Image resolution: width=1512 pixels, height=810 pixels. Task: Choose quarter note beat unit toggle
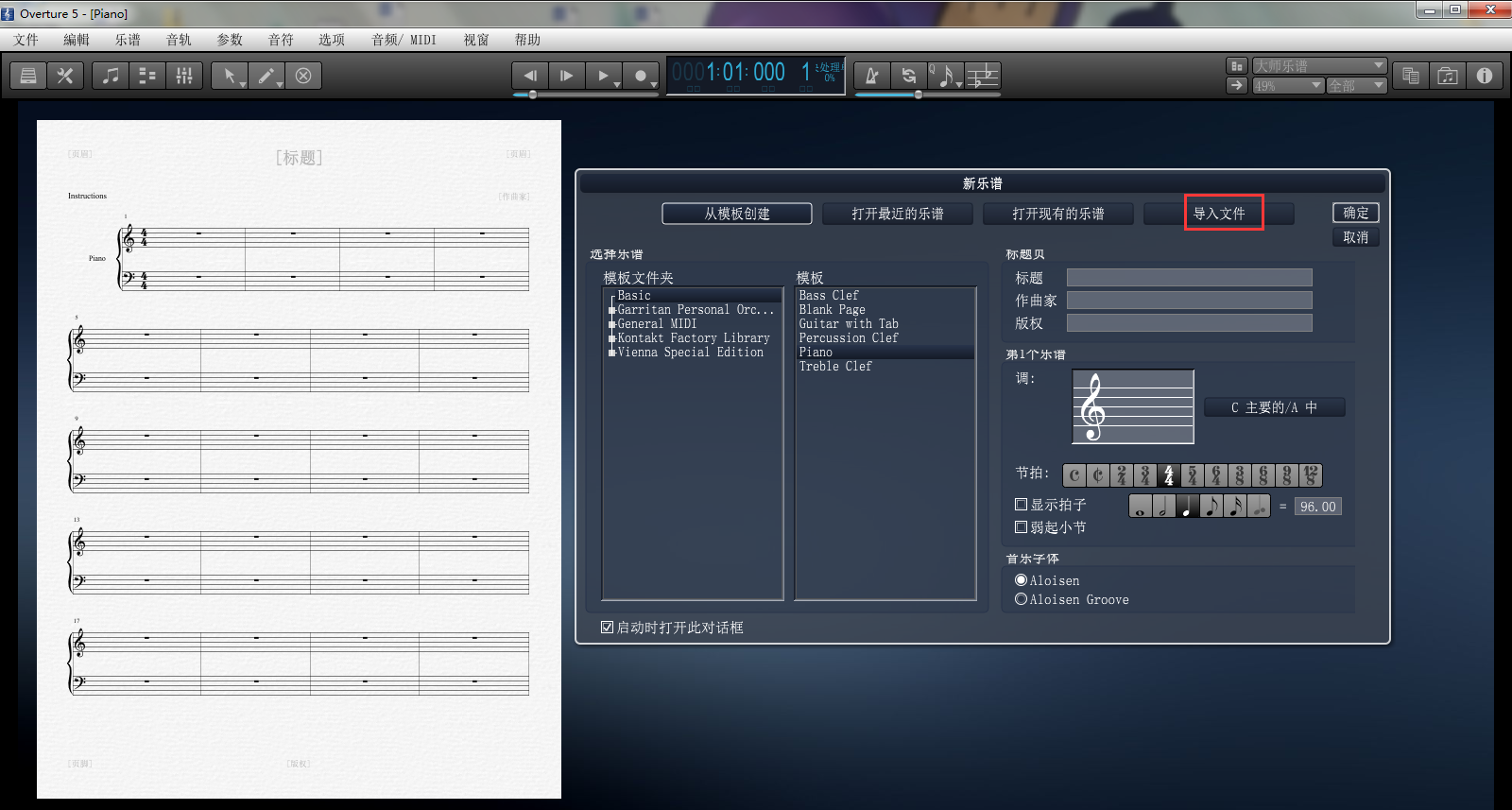click(x=1188, y=507)
